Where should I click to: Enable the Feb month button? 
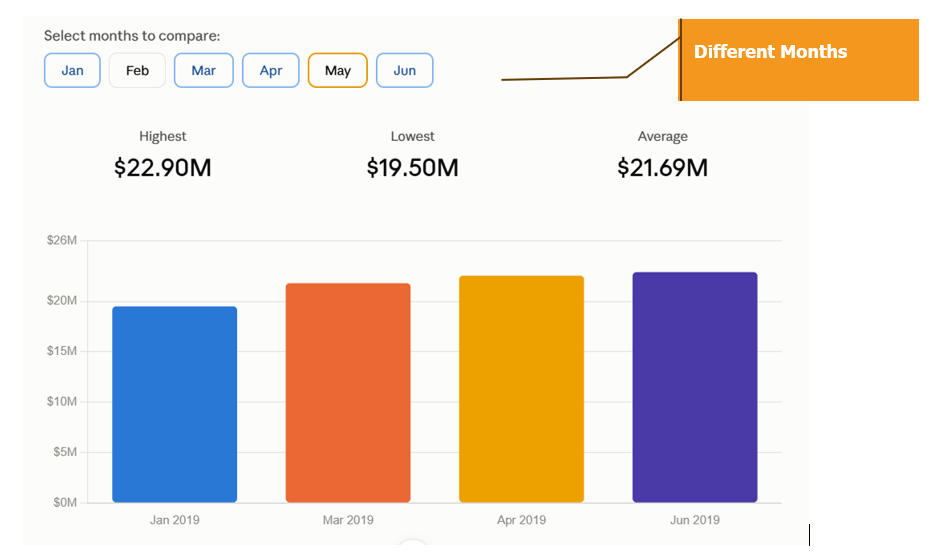(x=137, y=71)
